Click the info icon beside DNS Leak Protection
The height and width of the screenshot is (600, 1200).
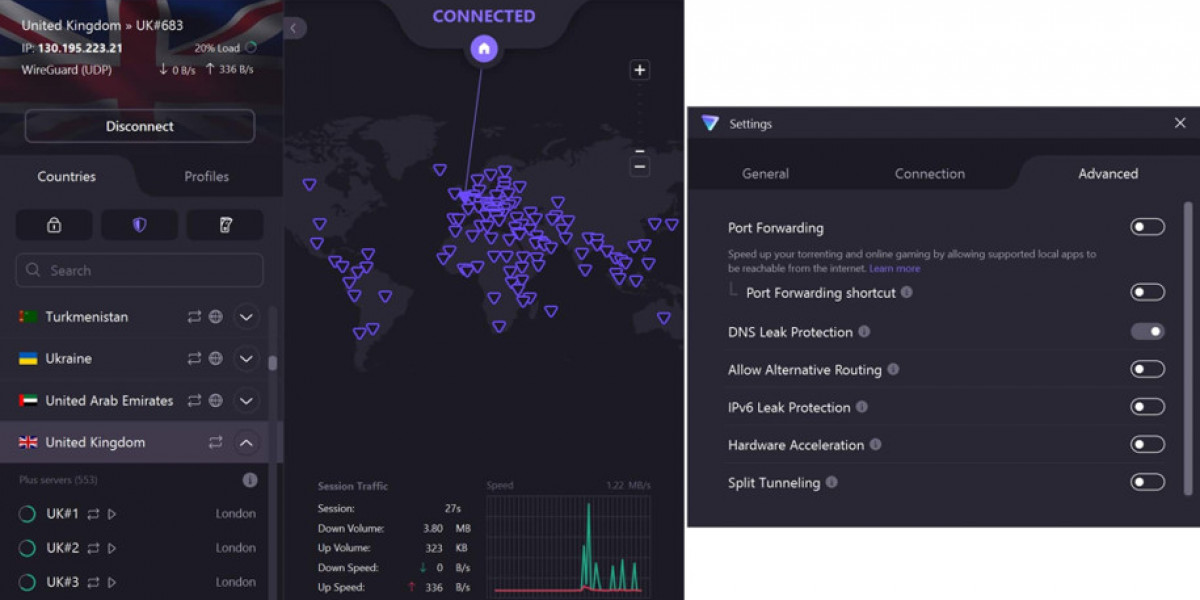tap(864, 332)
